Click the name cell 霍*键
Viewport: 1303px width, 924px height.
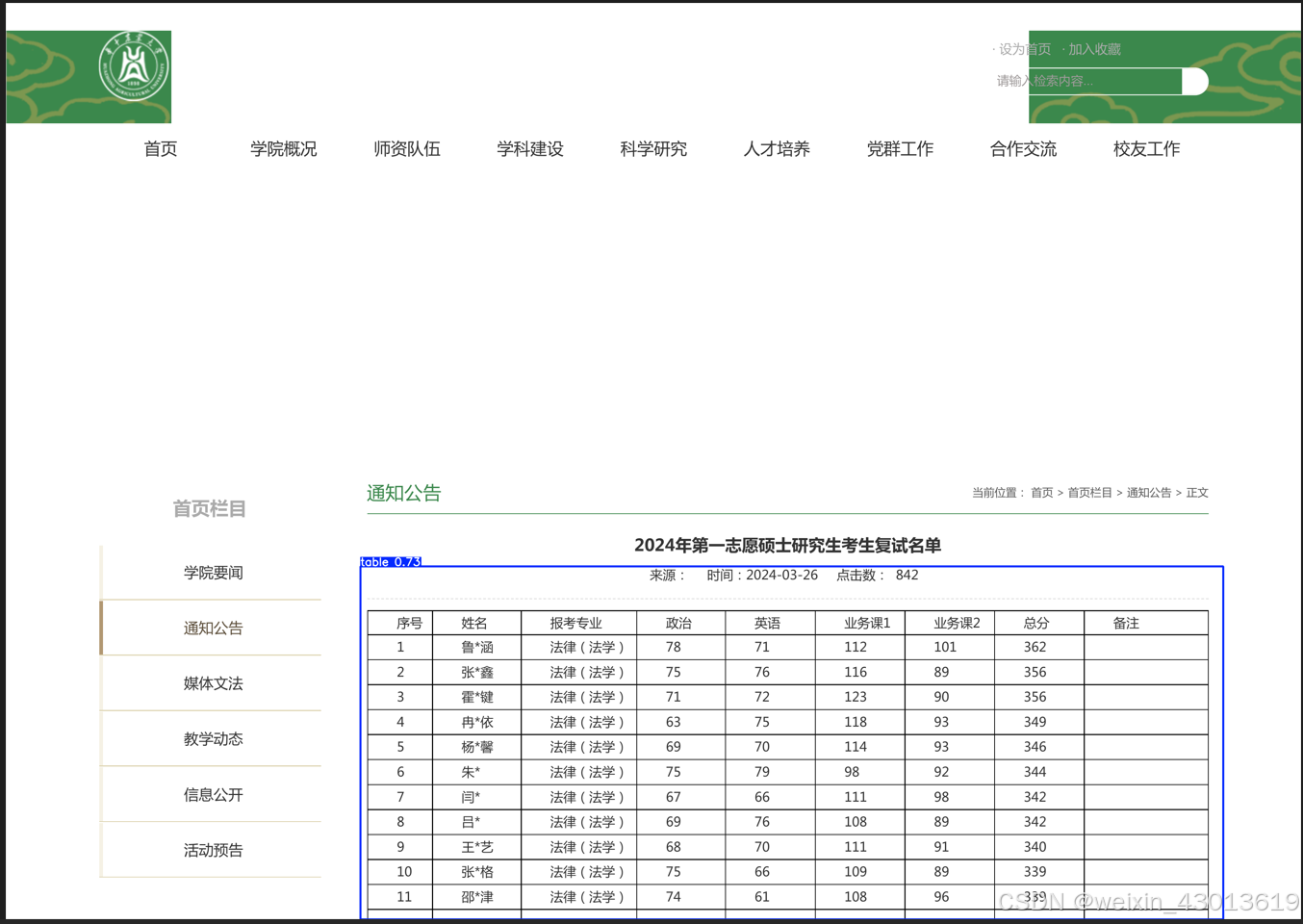(477, 698)
